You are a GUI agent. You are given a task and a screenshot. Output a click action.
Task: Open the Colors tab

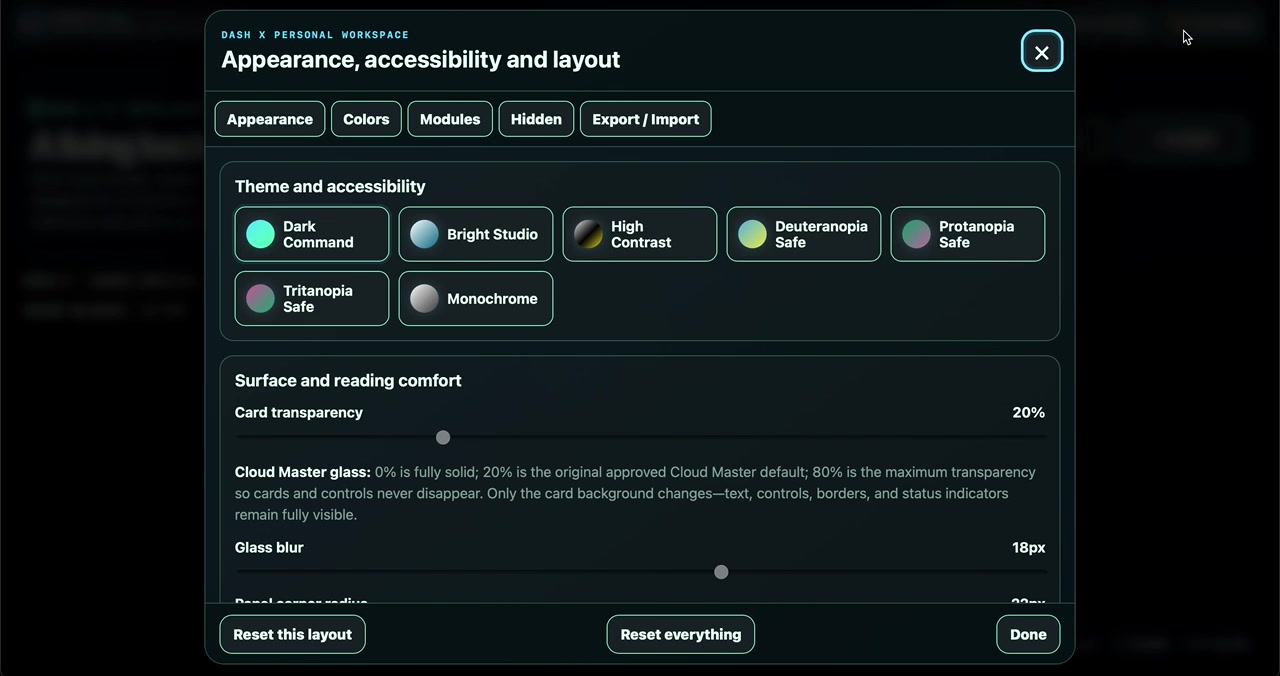tap(366, 119)
